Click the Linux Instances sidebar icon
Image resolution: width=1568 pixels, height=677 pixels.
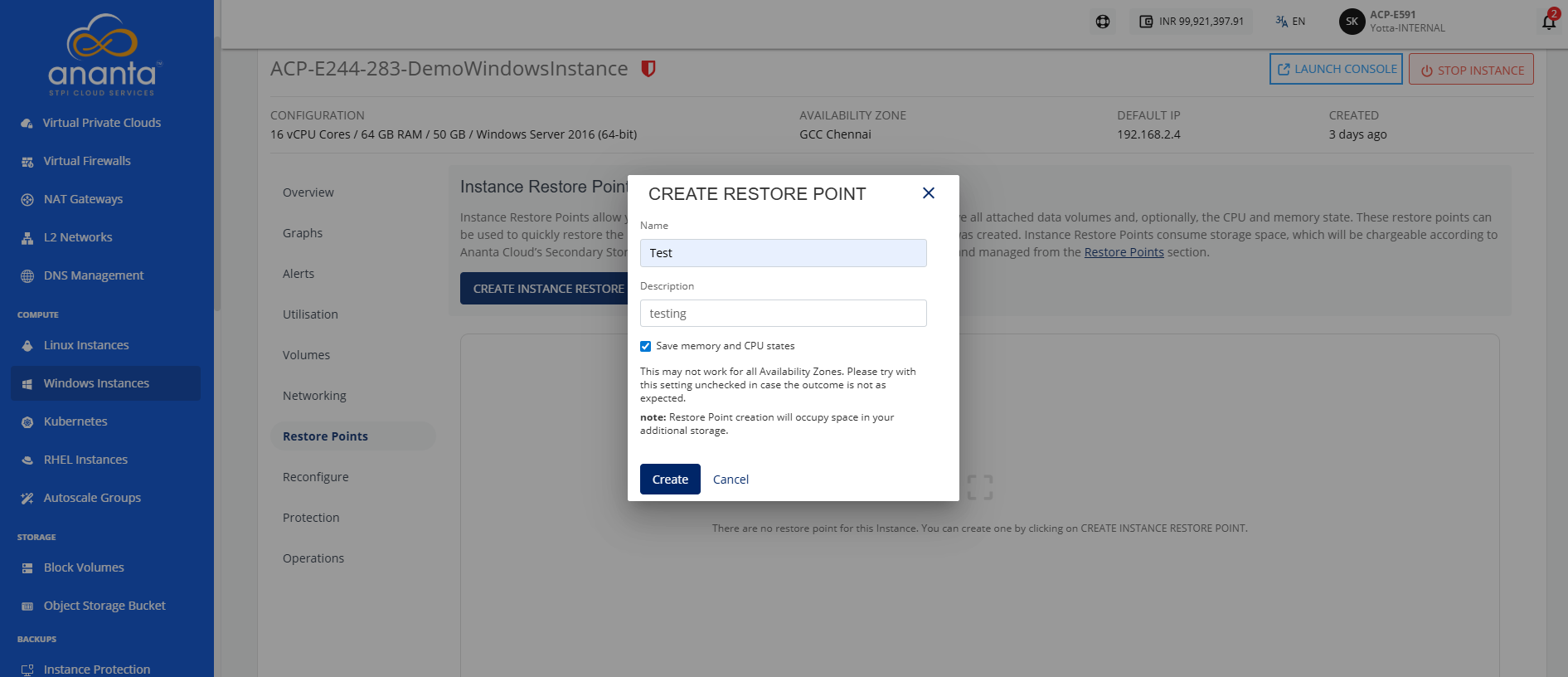(x=27, y=345)
